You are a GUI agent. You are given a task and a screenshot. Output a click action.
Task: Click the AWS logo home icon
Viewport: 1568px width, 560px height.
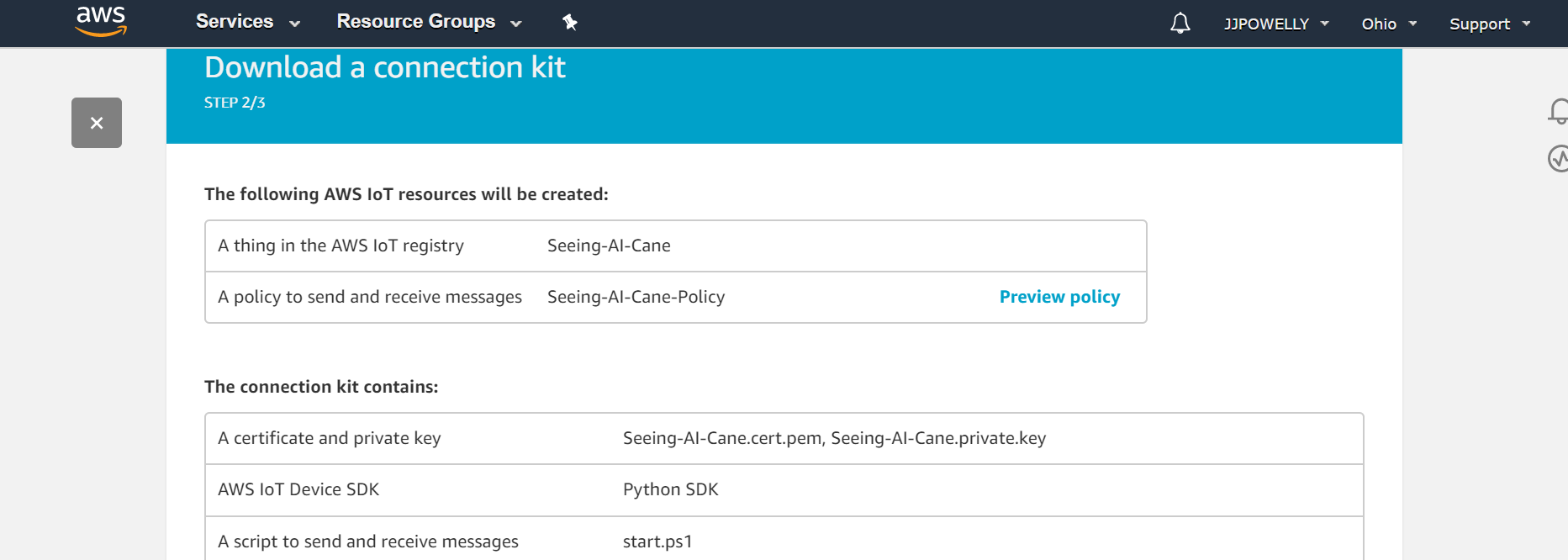point(101,21)
